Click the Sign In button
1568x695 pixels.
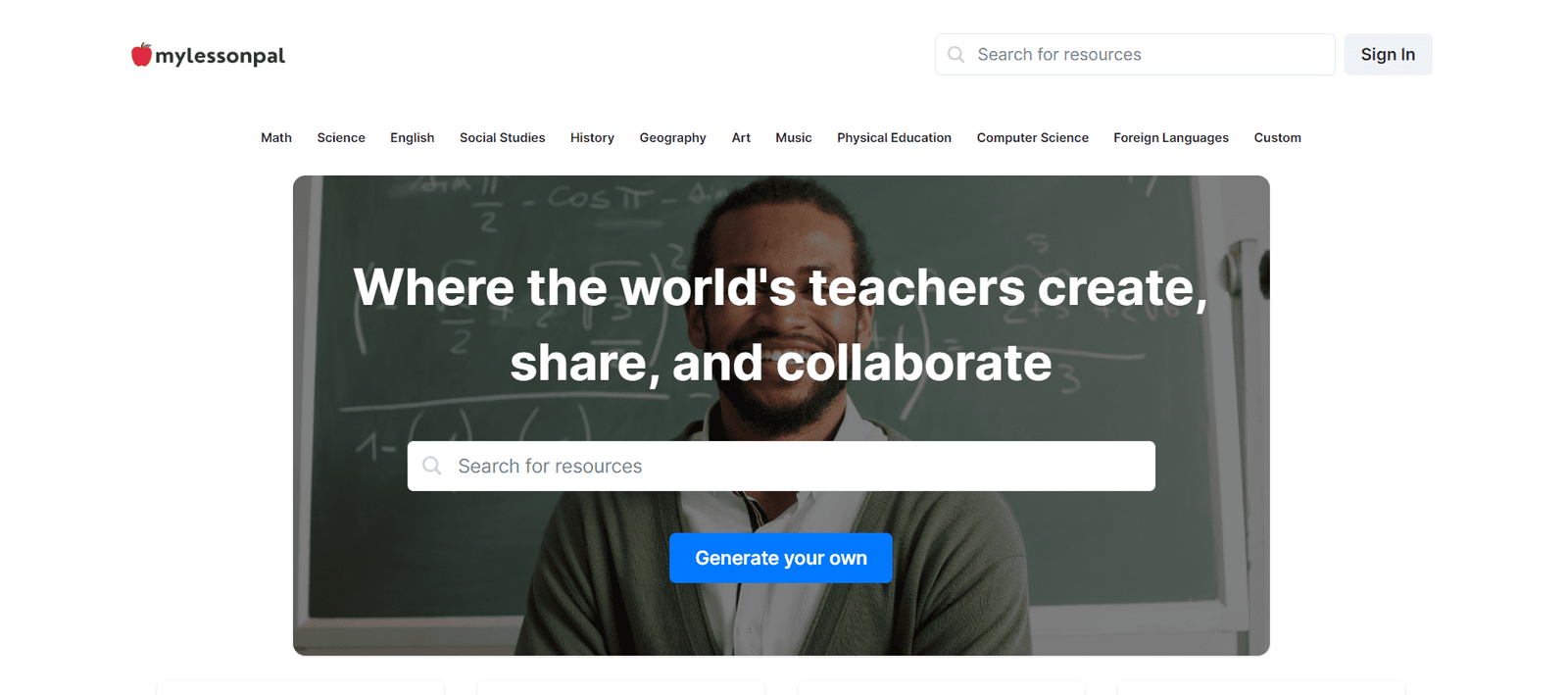point(1388,55)
